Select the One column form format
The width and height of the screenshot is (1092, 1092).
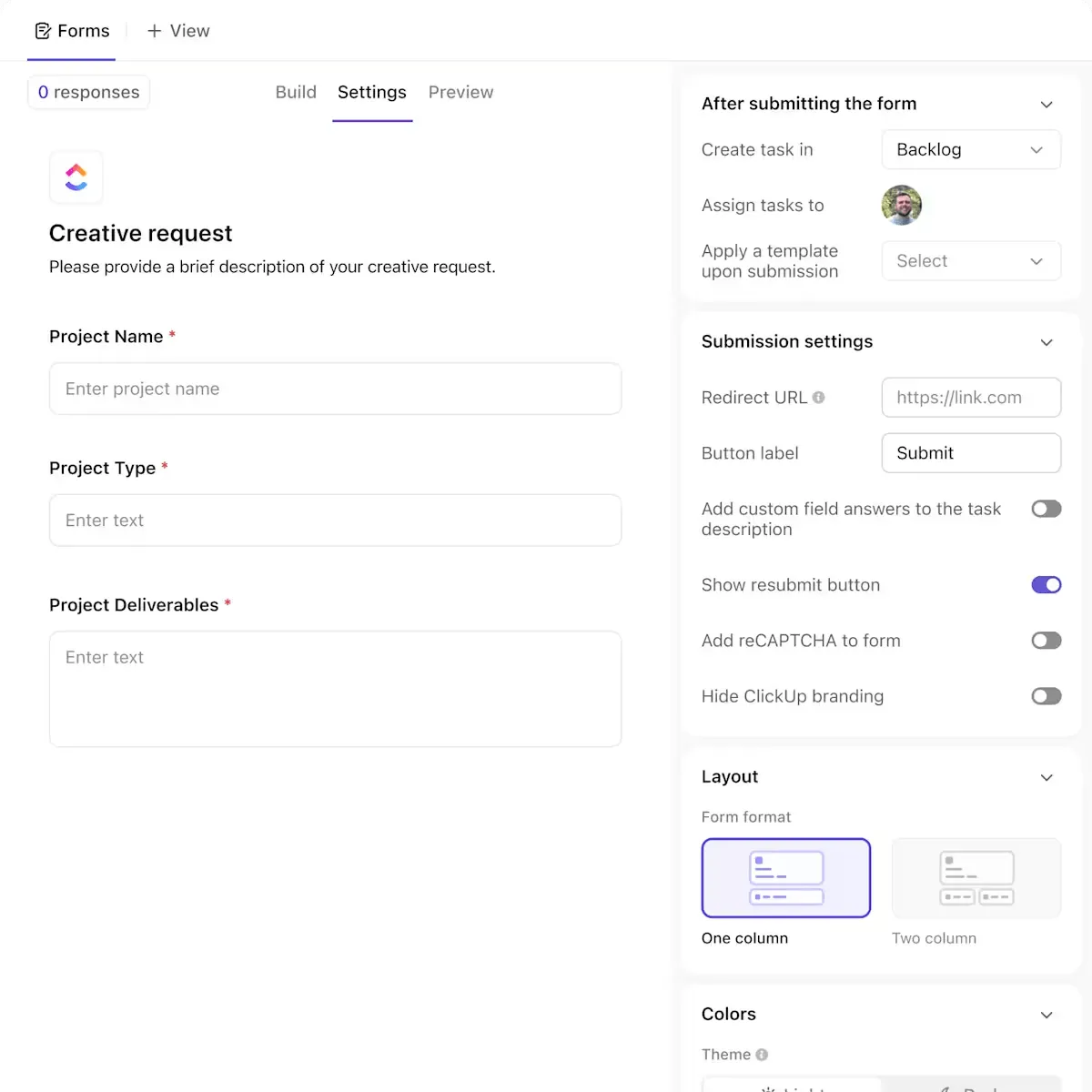click(x=786, y=878)
